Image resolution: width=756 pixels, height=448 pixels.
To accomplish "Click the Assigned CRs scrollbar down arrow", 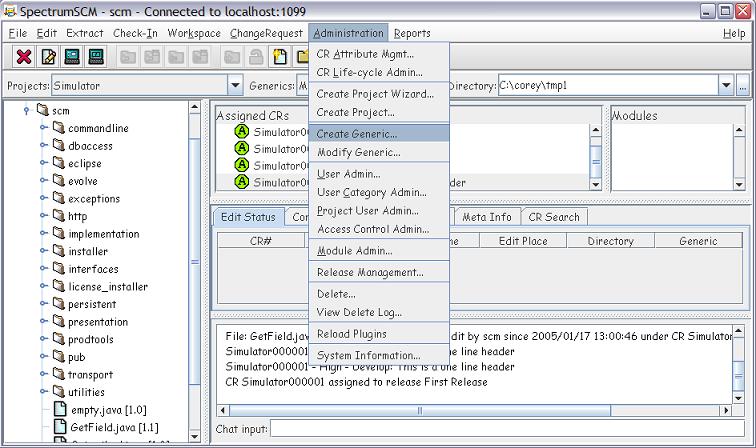I will point(596,184).
